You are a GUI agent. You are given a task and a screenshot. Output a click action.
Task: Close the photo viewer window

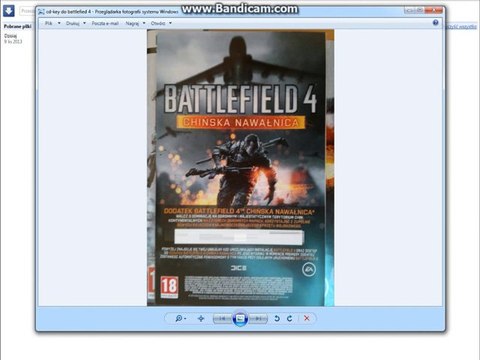point(433,10)
